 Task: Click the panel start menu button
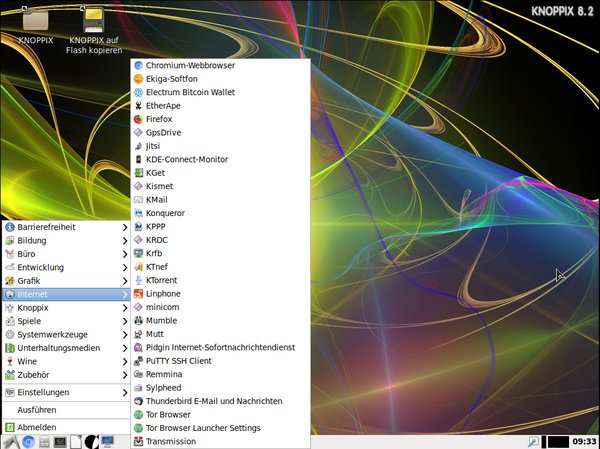click(10, 442)
